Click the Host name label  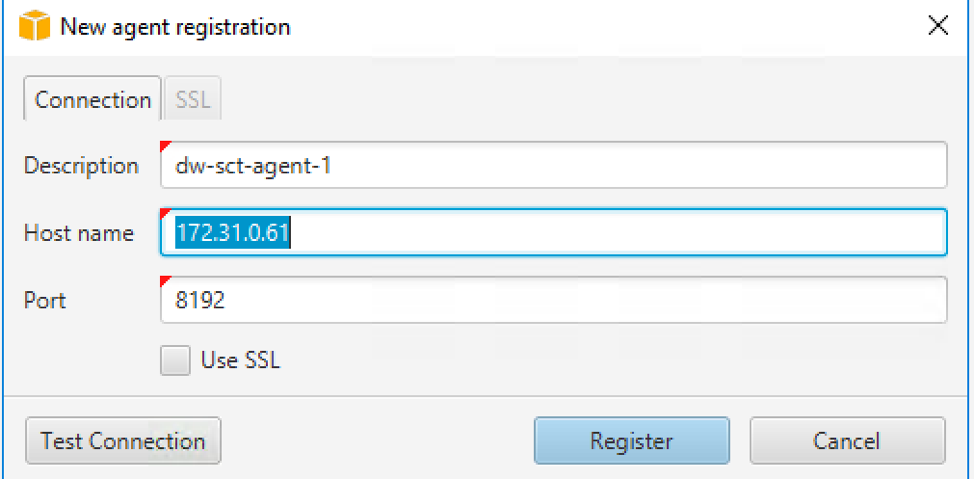click(x=79, y=233)
